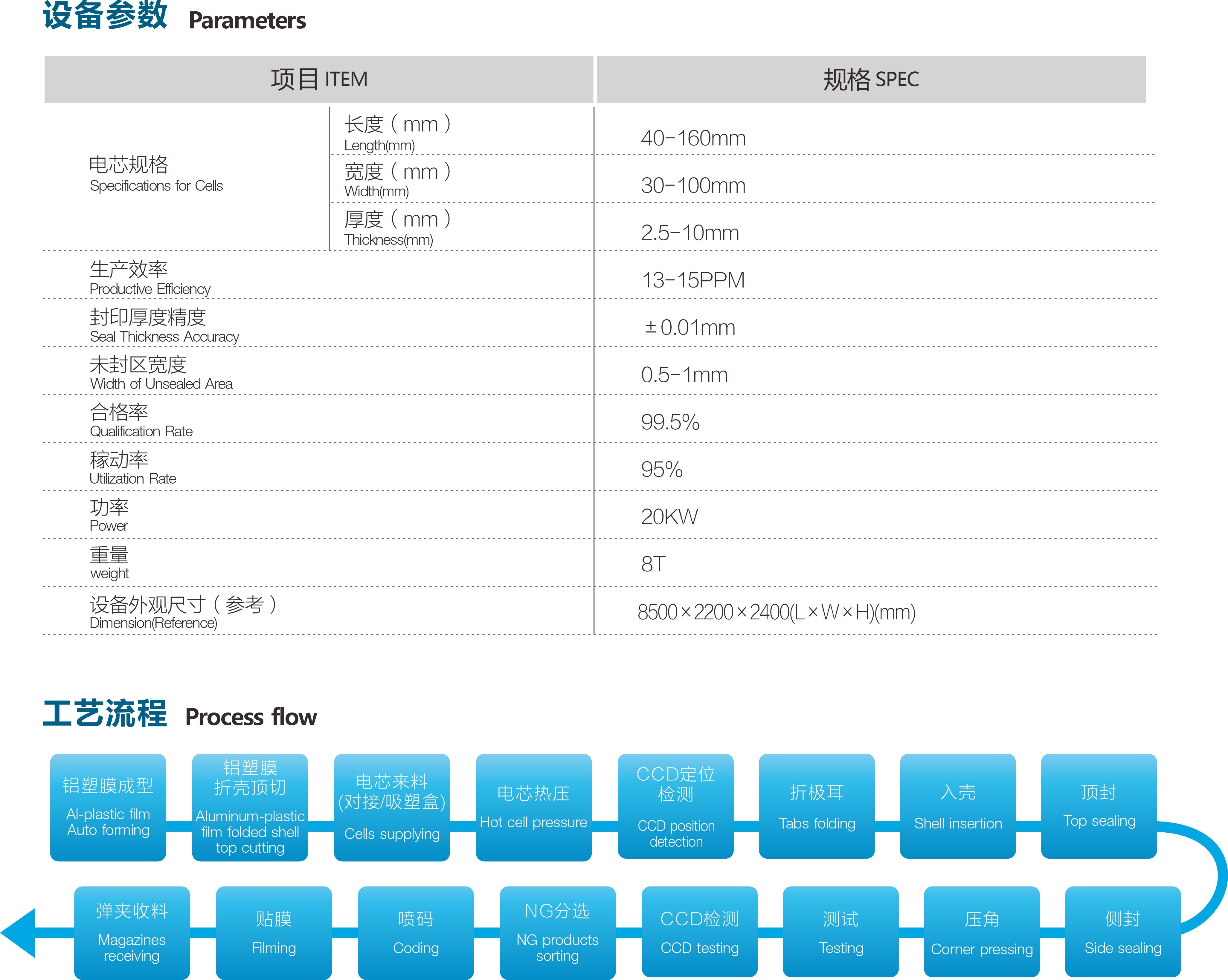This screenshot has width=1228, height=980.
Task: Select the Coding process box
Action: tap(415, 933)
